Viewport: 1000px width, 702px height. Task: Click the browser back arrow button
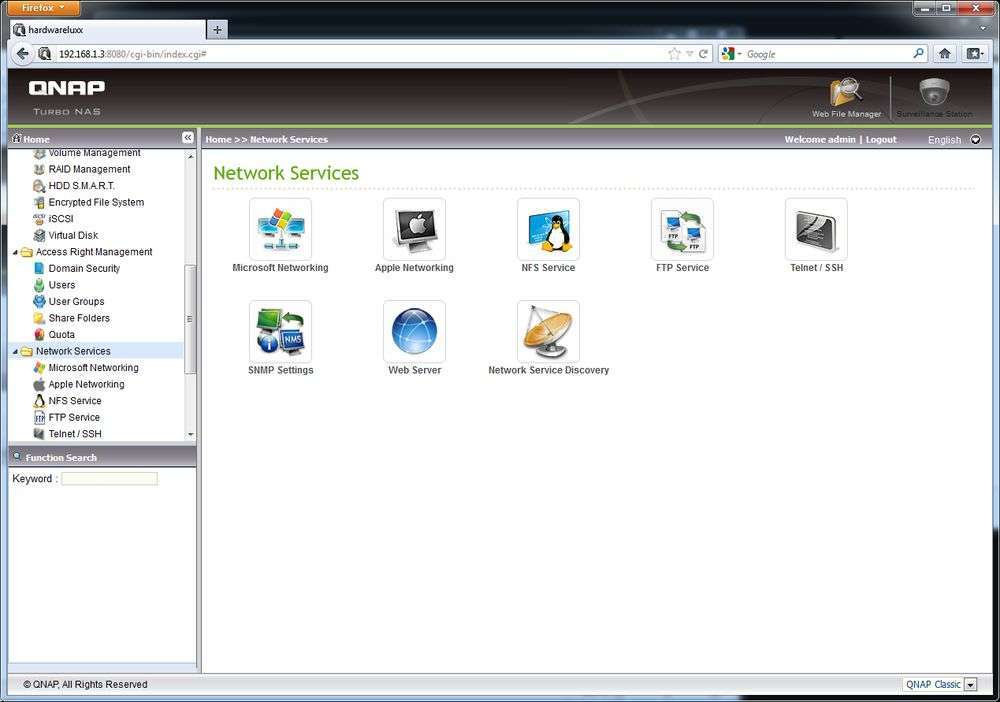coord(23,54)
